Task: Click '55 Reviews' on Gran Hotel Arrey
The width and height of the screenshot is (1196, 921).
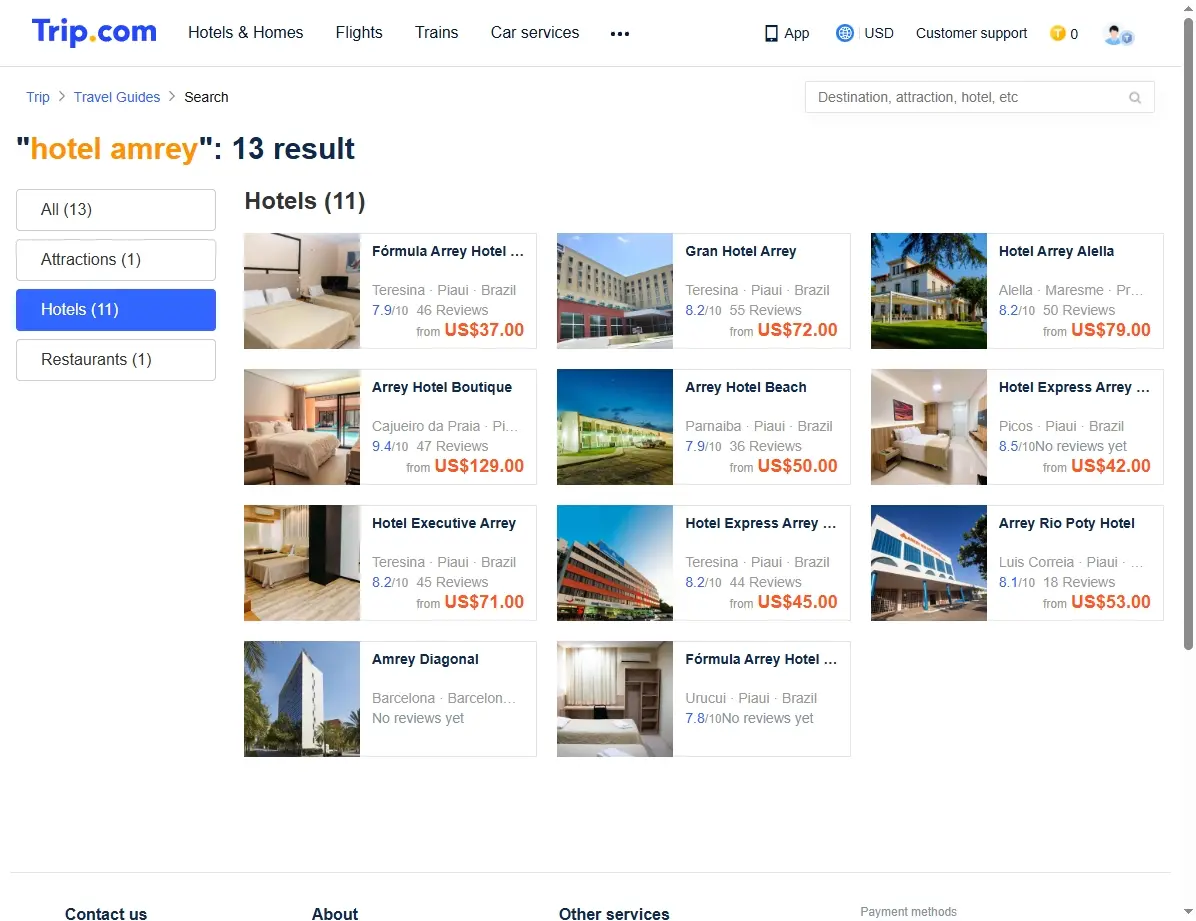Action: (x=765, y=310)
